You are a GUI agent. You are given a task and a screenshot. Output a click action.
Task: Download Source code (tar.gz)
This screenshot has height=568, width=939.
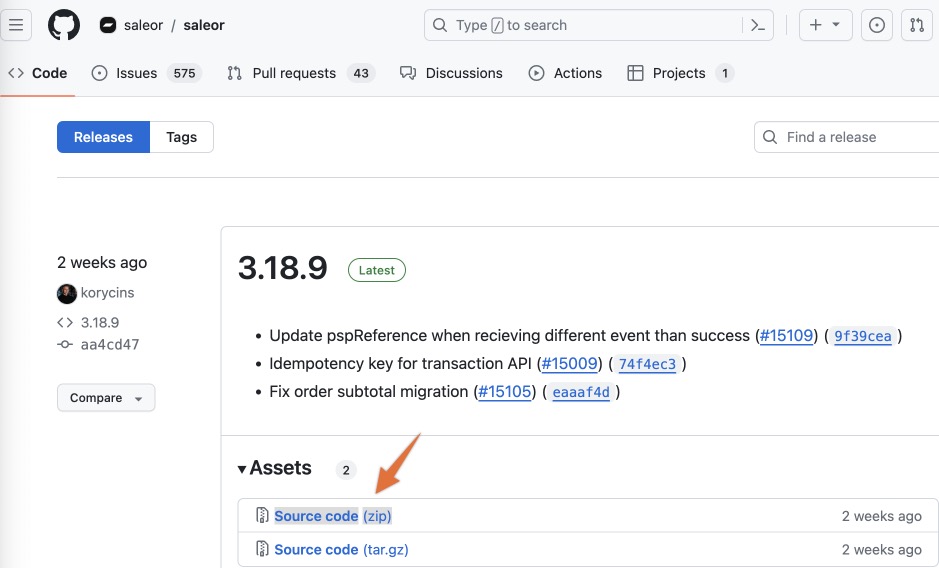341,549
